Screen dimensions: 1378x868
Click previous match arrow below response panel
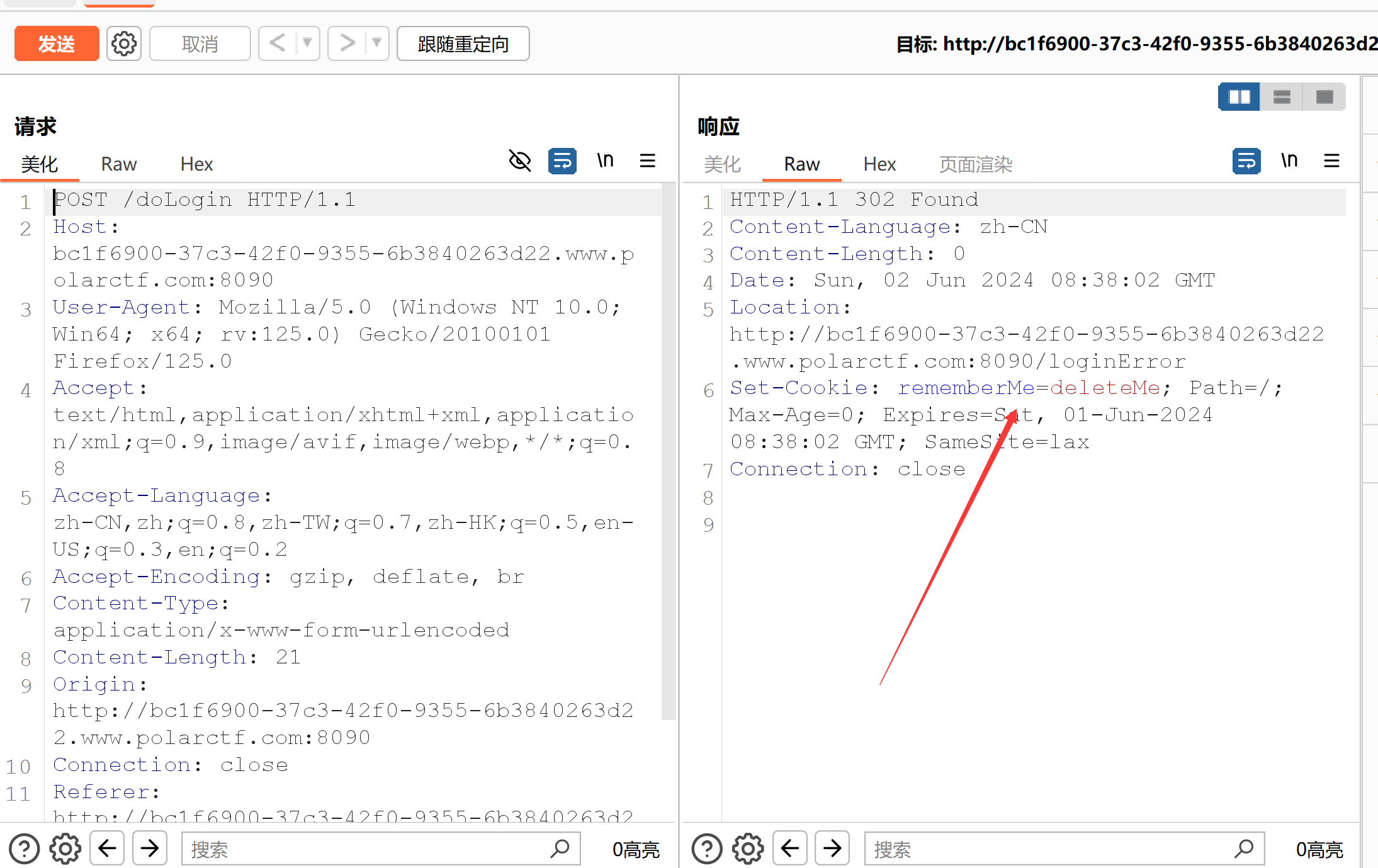(x=790, y=848)
